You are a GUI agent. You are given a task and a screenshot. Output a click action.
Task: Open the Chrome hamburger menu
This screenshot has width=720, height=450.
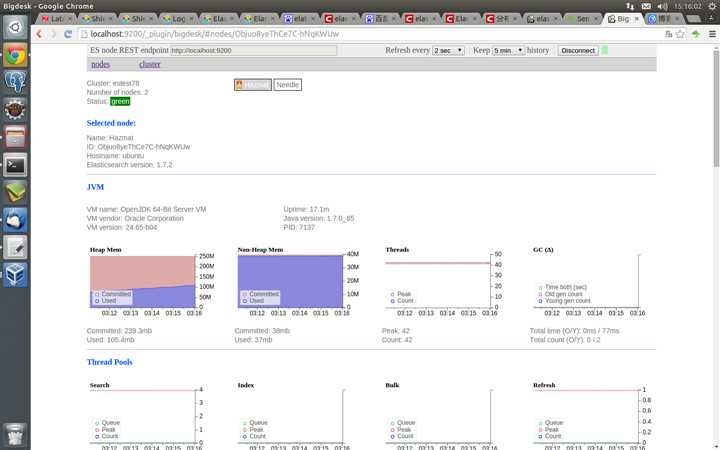click(x=712, y=34)
